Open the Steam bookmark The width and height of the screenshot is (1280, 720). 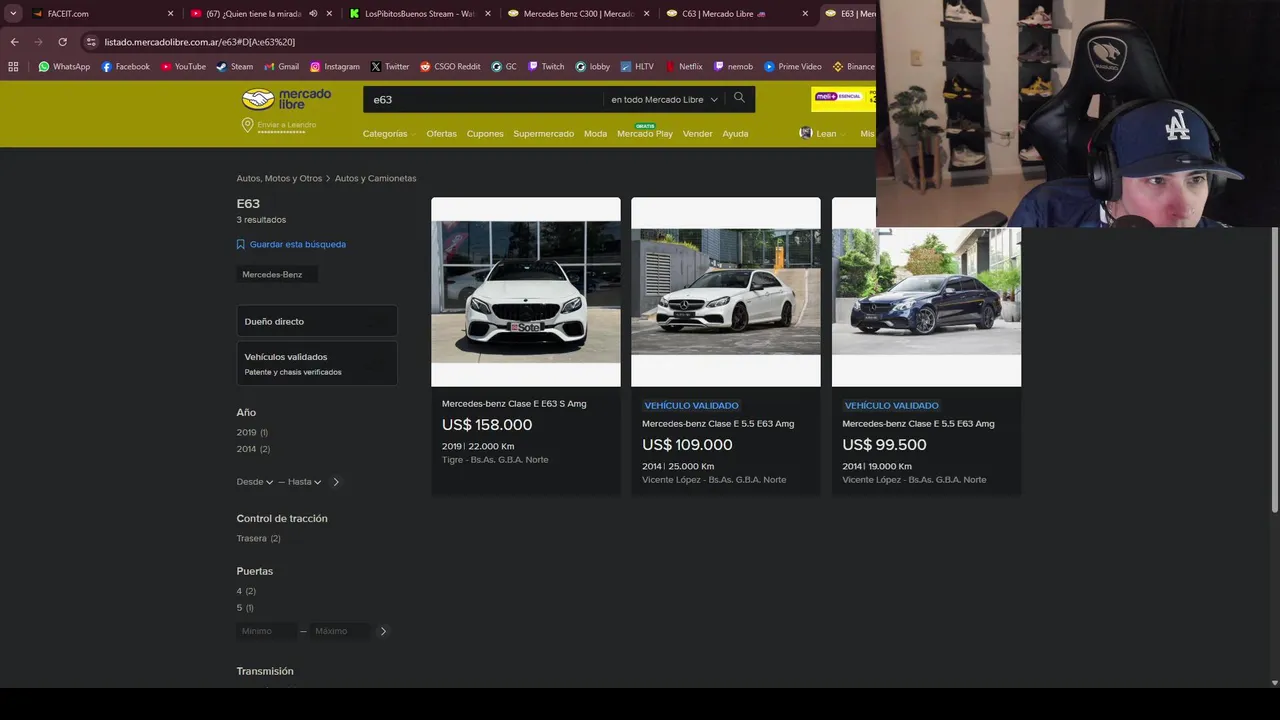235,67
